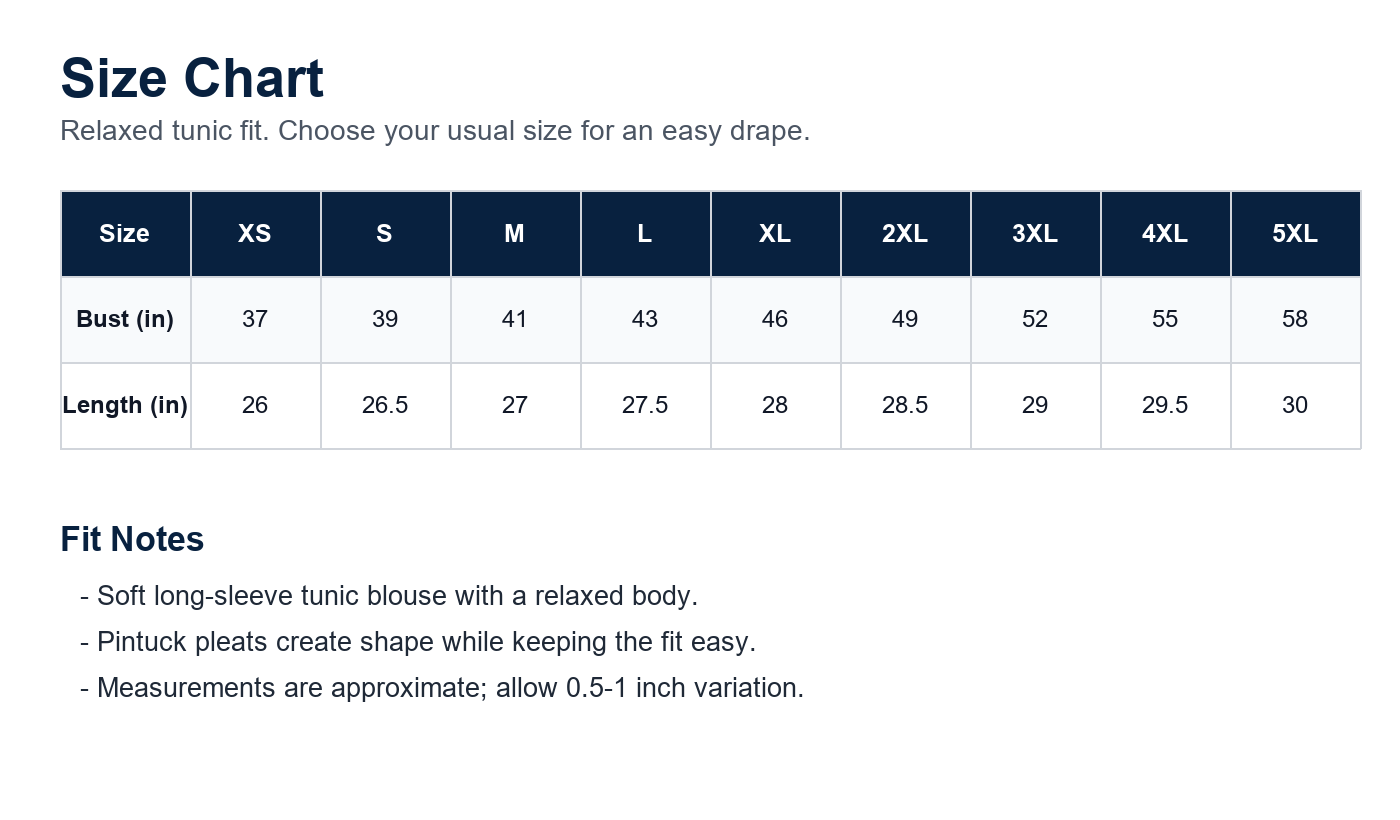Select the XS size column header
The width and height of the screenshot is (1400, 820).
tap(255, 234)
